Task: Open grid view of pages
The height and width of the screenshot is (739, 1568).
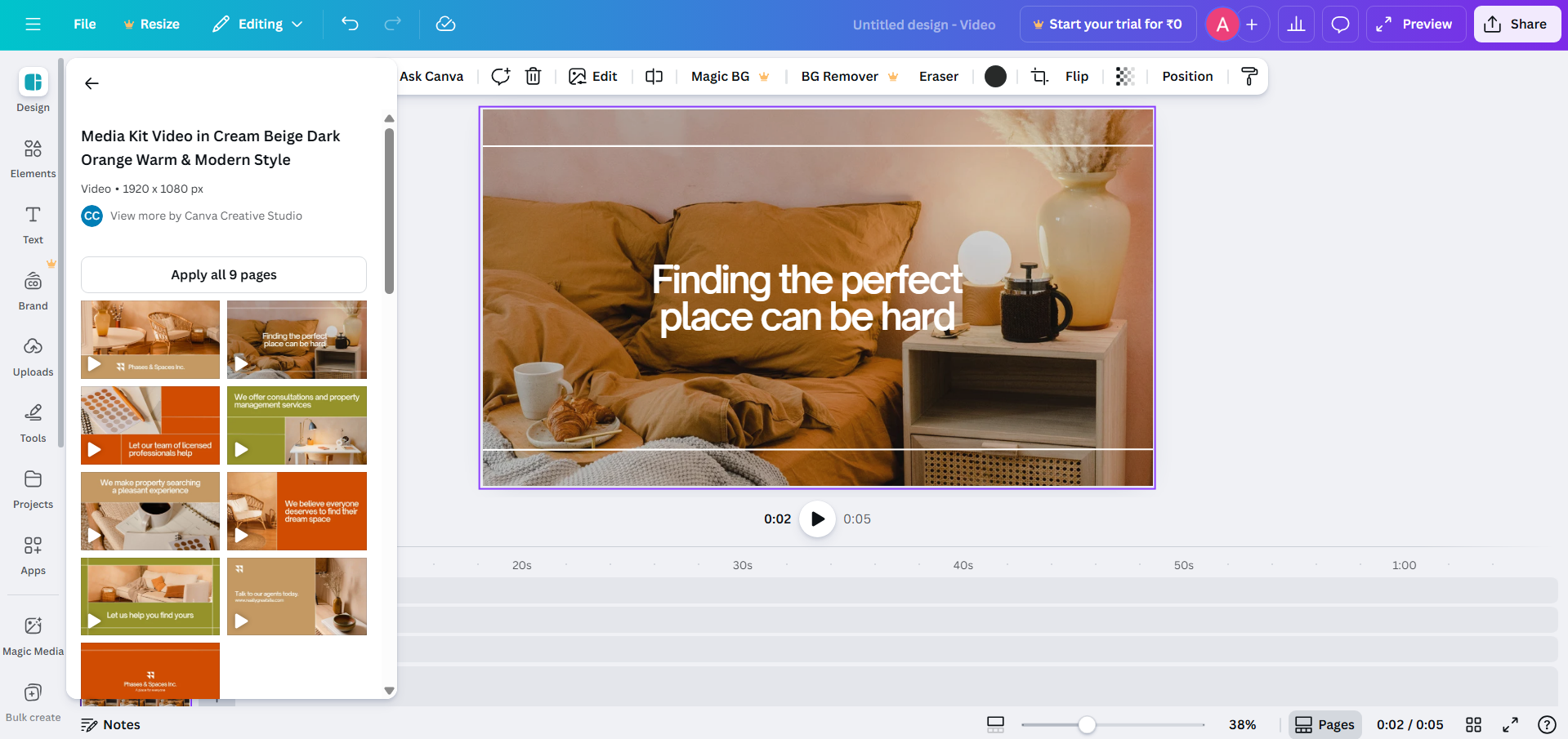Action: (x=1473, y=724)
